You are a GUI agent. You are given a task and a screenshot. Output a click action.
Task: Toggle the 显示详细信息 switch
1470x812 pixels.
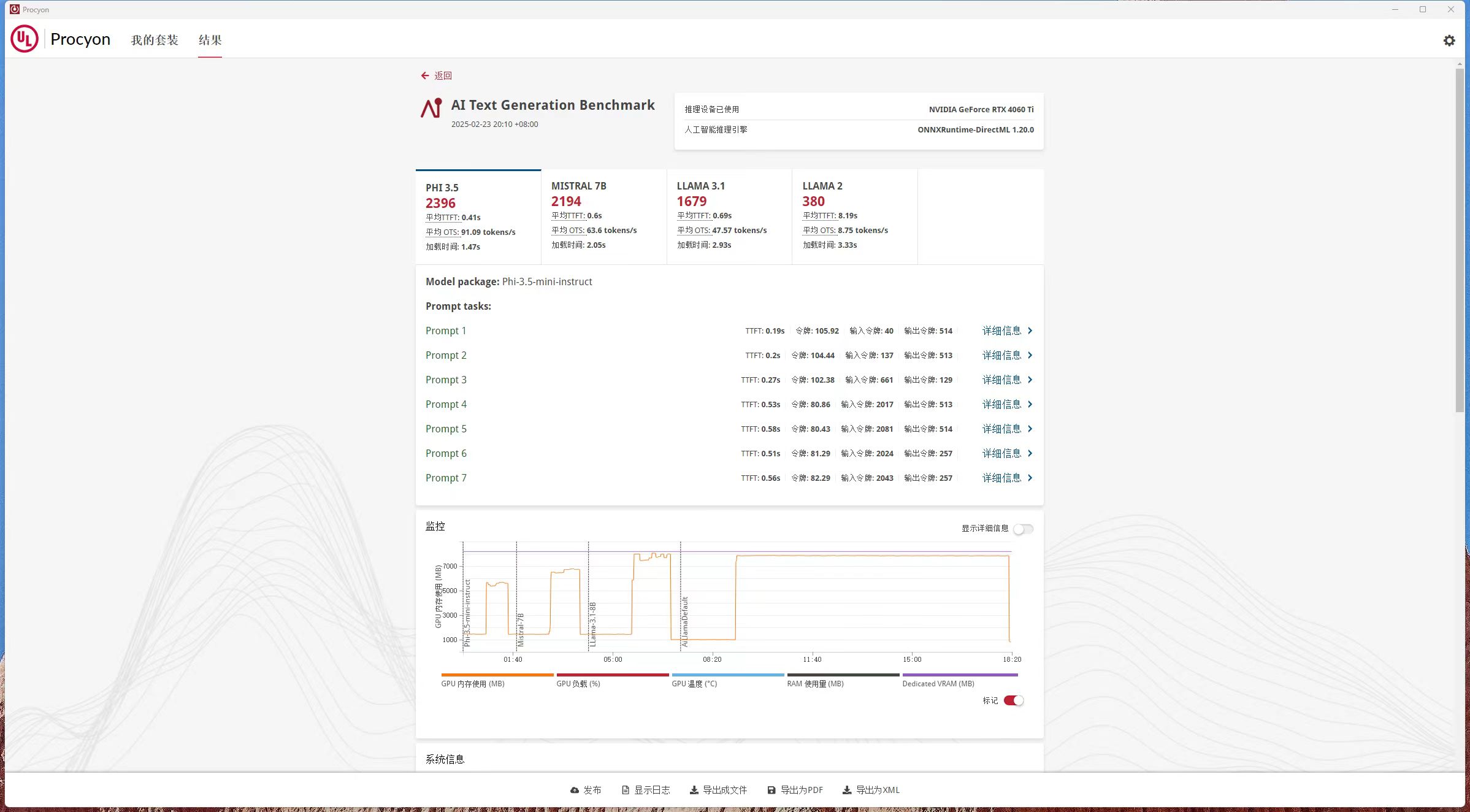(x=1023, y=529)
